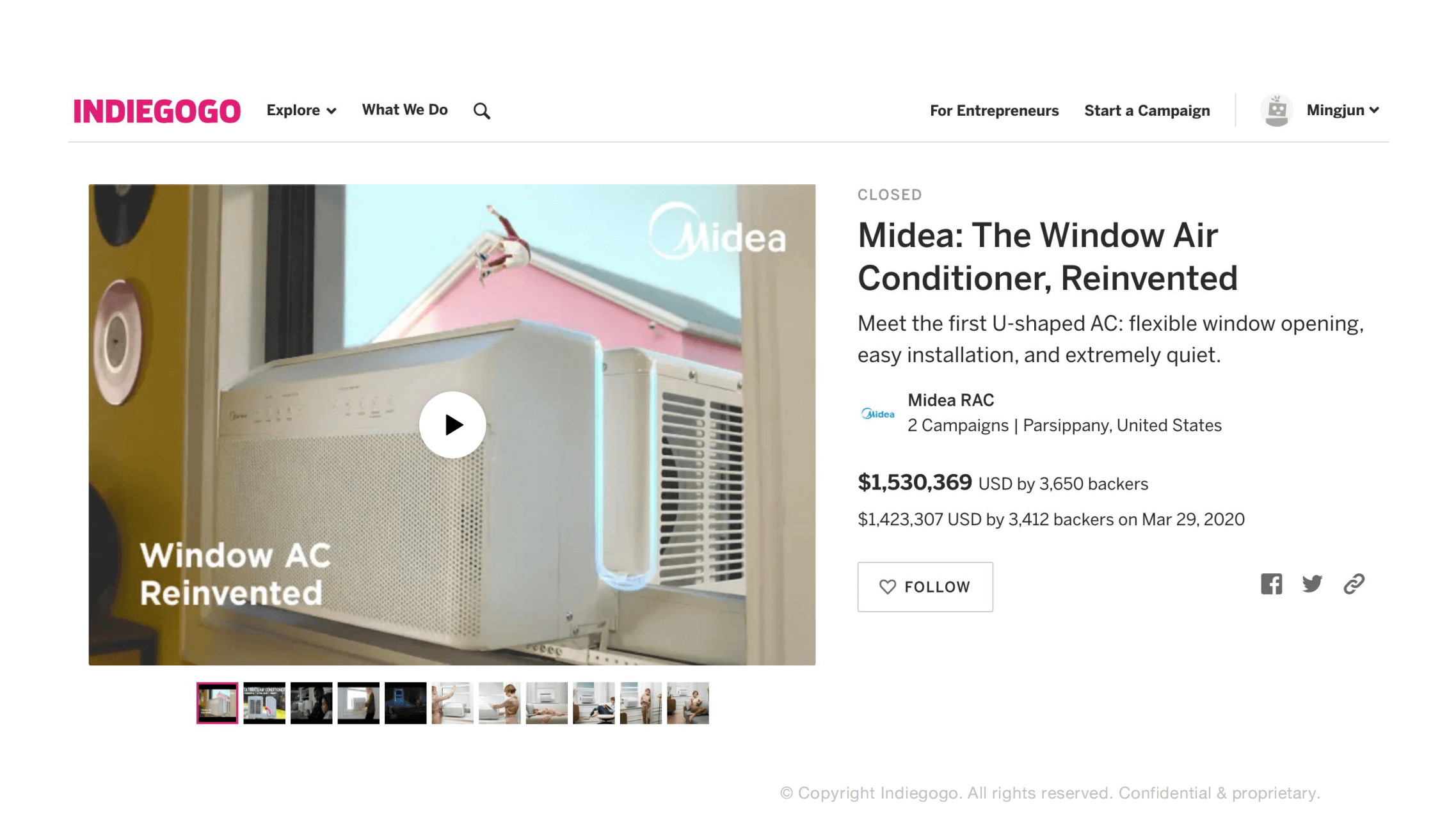Open For Entrepreneurs page
Viewport: 1456px width, 819px height.
(994, 111)
